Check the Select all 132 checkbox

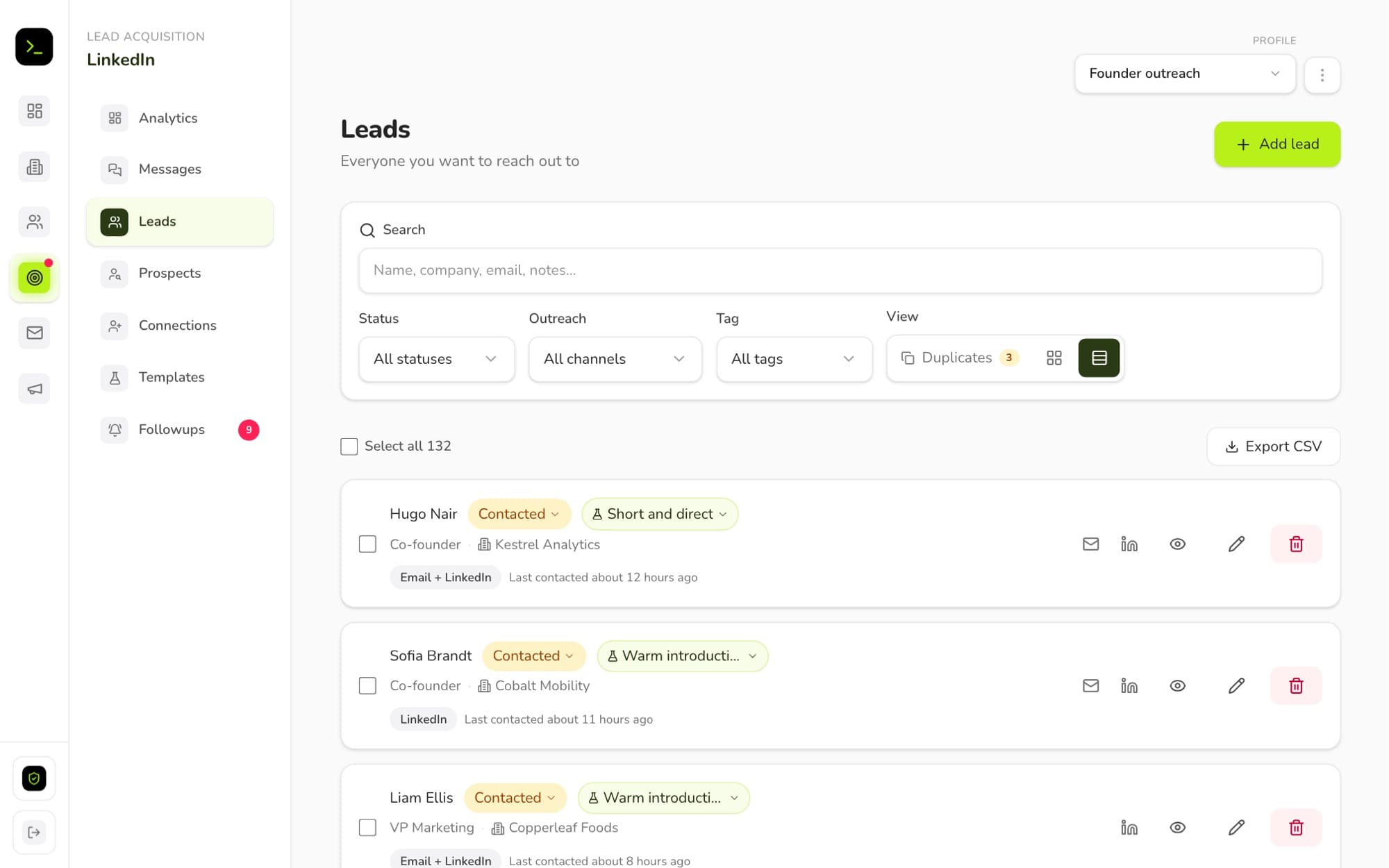(349, 446)
